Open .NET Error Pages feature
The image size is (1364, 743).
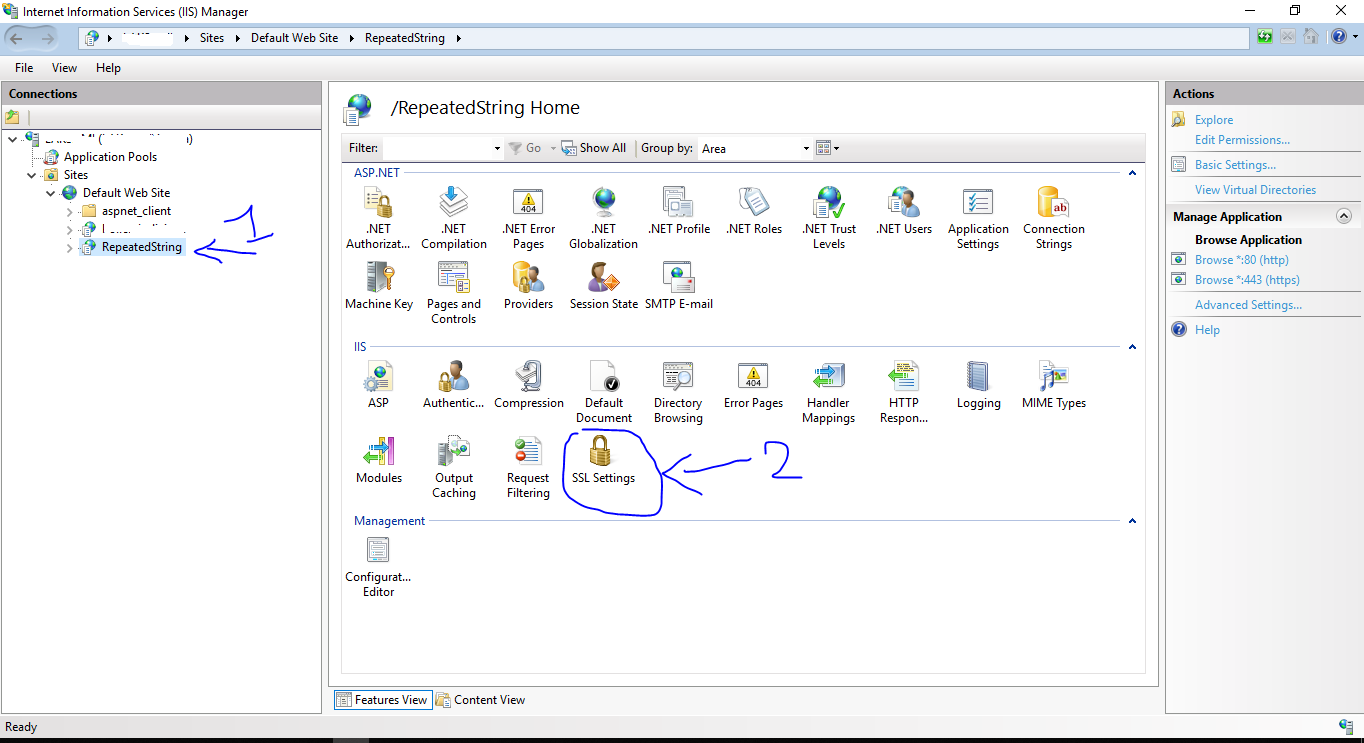pos(529,218)
